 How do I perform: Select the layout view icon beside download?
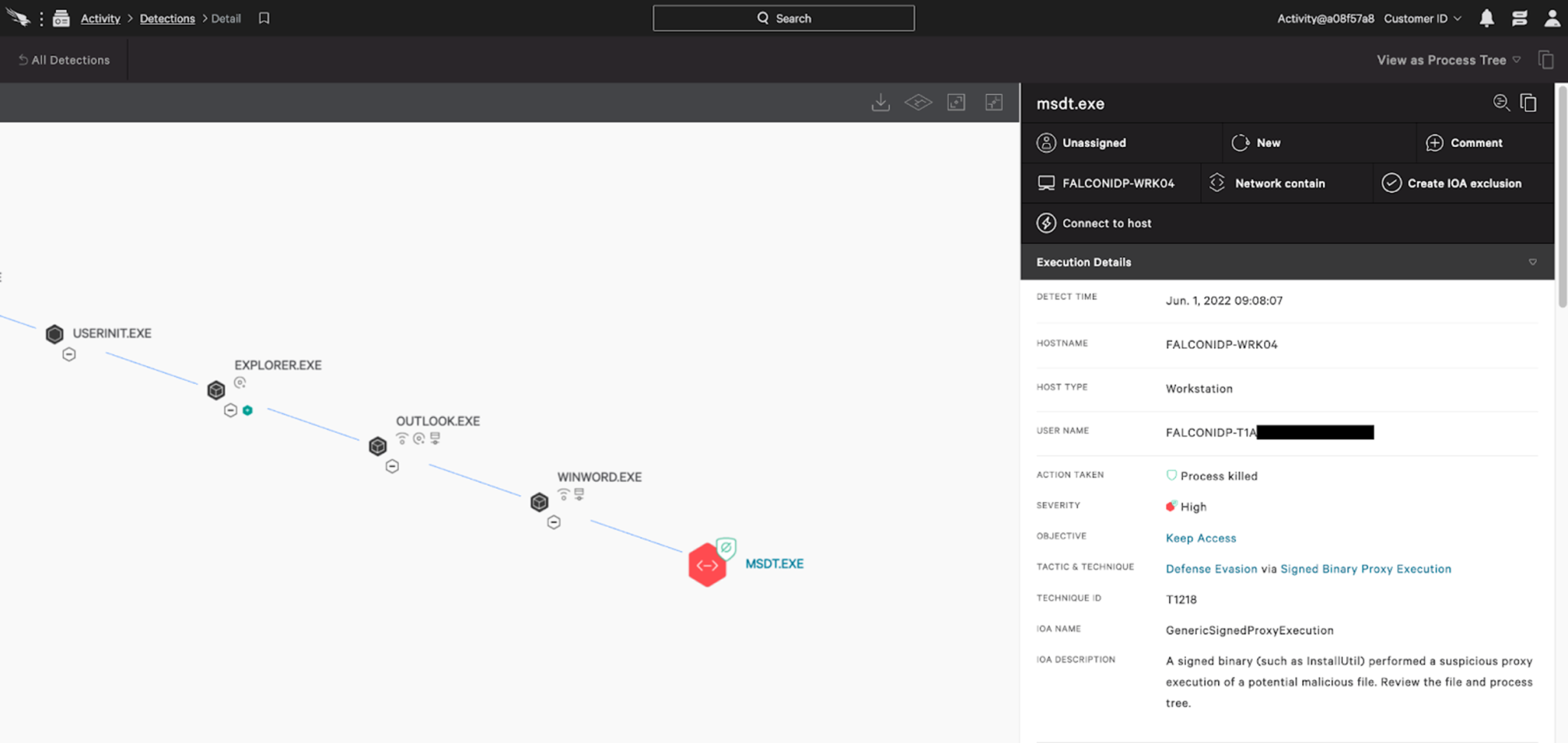918,102
